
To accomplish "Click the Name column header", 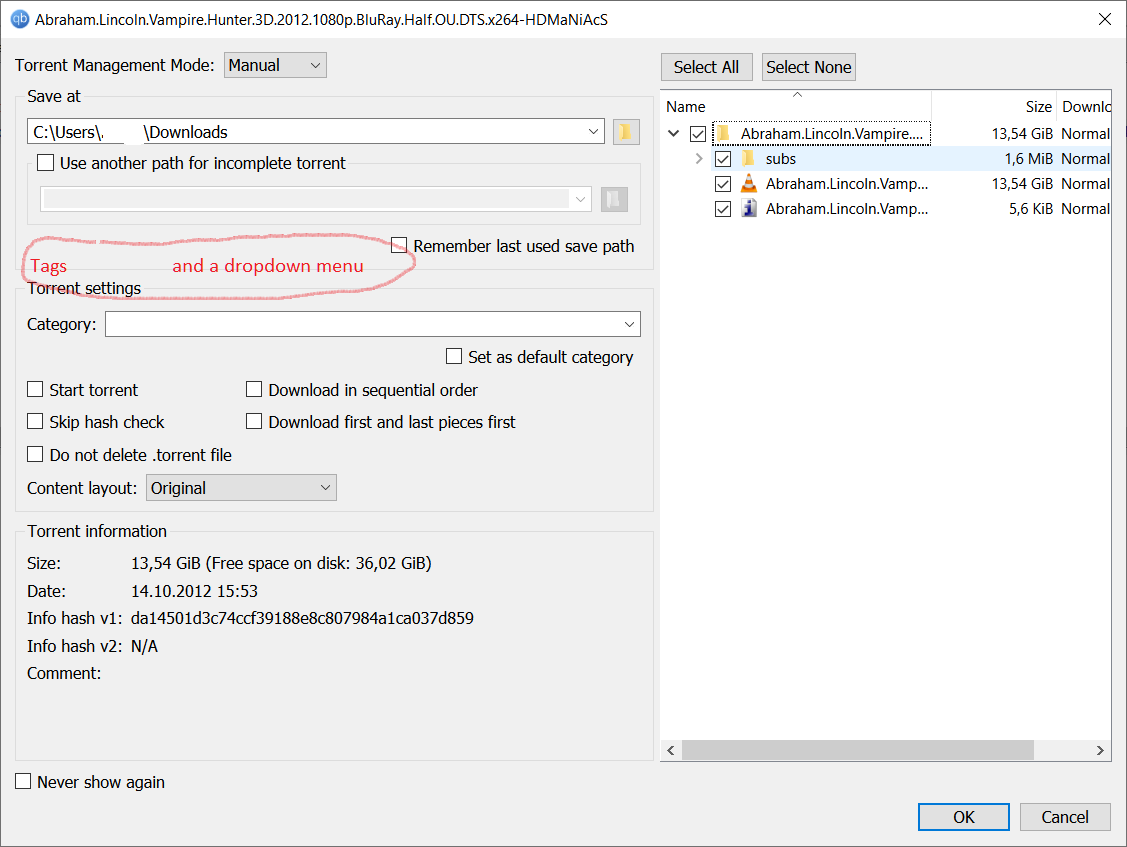I will point(686,106).
